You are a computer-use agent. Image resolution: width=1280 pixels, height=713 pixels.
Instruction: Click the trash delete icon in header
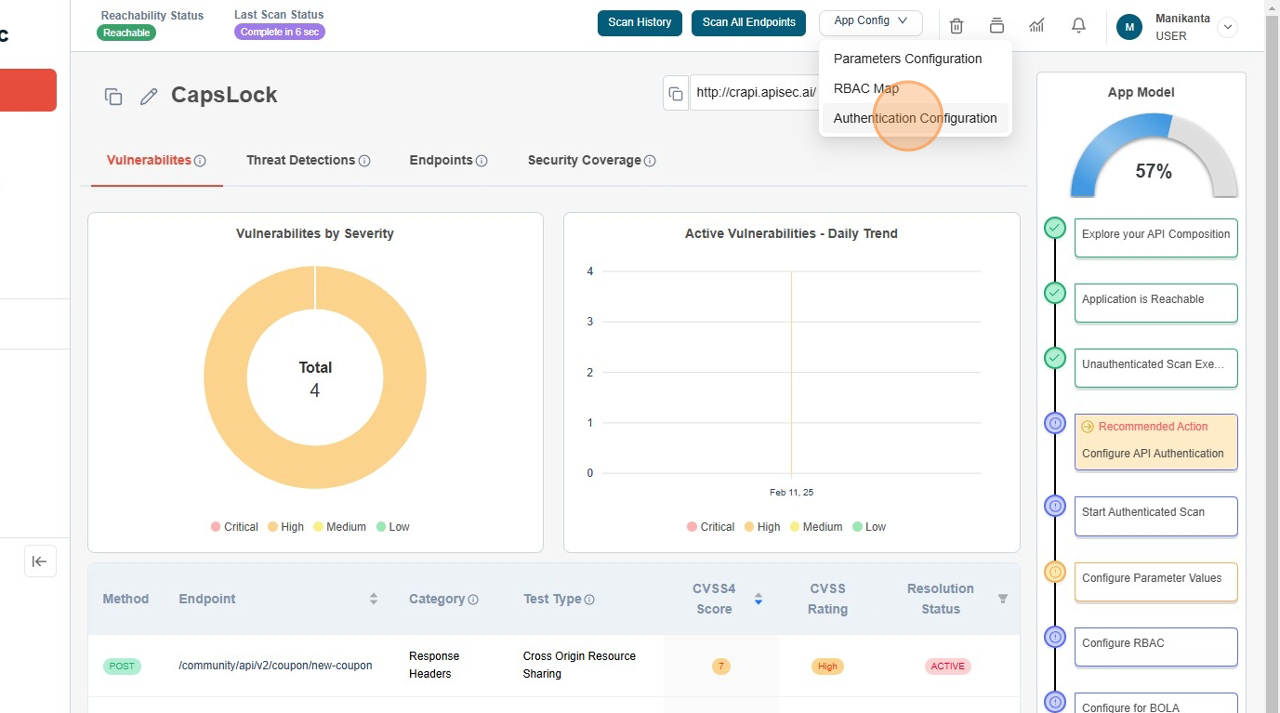(956, 26)
